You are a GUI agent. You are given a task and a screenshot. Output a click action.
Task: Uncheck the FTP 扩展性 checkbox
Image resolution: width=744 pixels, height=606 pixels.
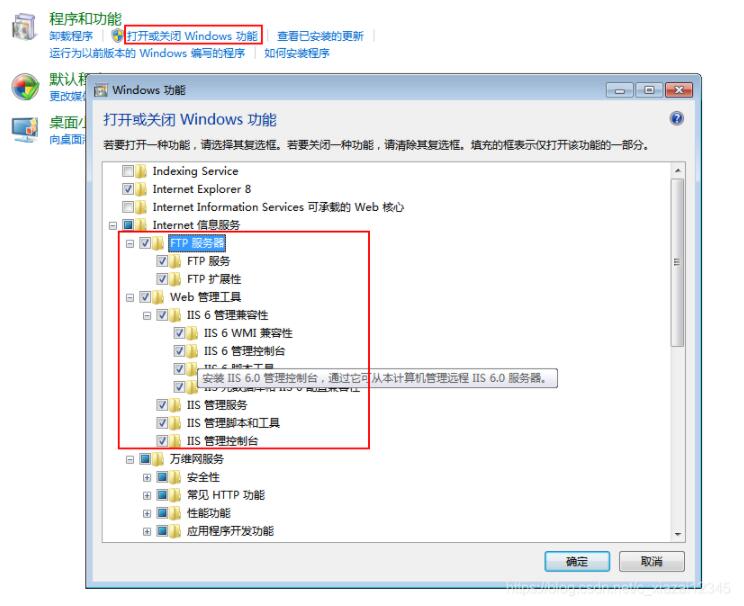162,279
